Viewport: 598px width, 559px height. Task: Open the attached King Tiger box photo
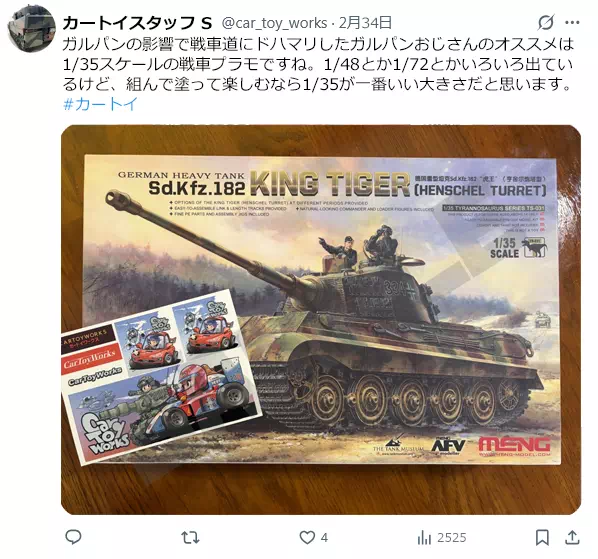pos(321,320)
